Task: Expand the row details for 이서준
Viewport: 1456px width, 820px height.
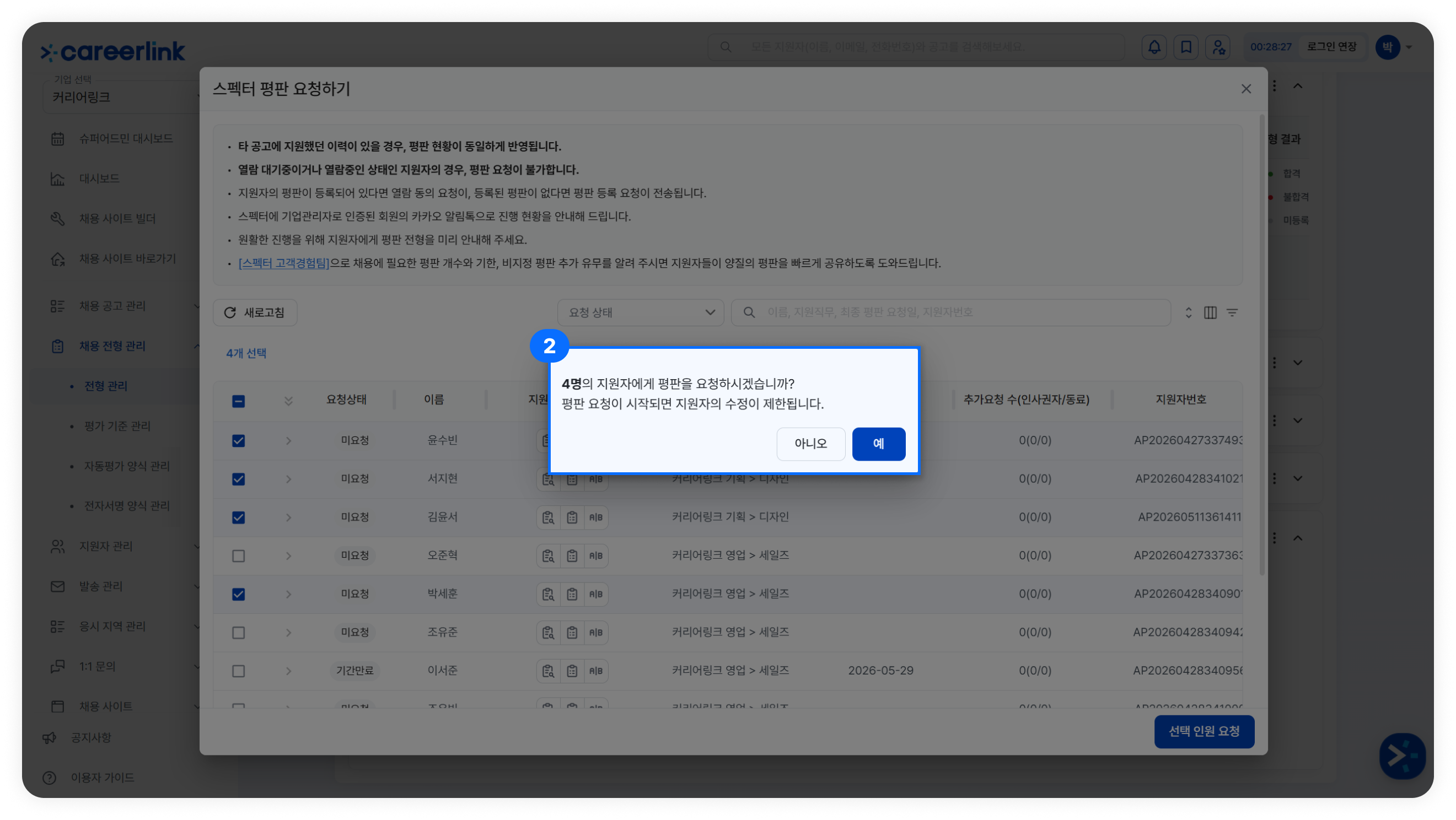Action: coord(288,671)
